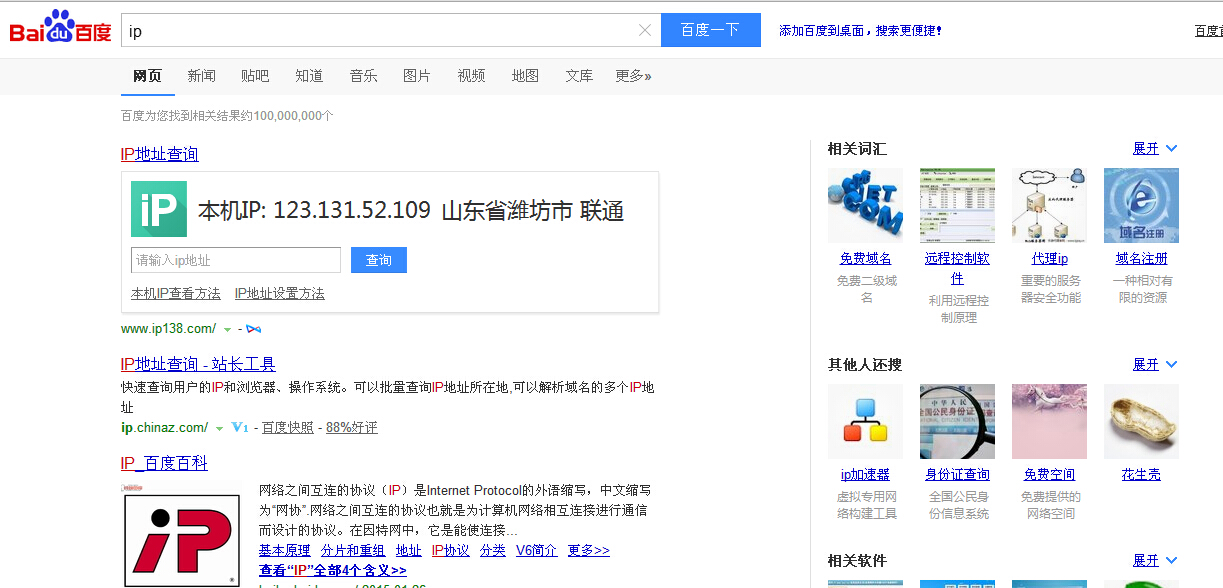Switch to the 贴吧 tab
The height and width of the screenshot is (588, 1223).
click(255, 76)
